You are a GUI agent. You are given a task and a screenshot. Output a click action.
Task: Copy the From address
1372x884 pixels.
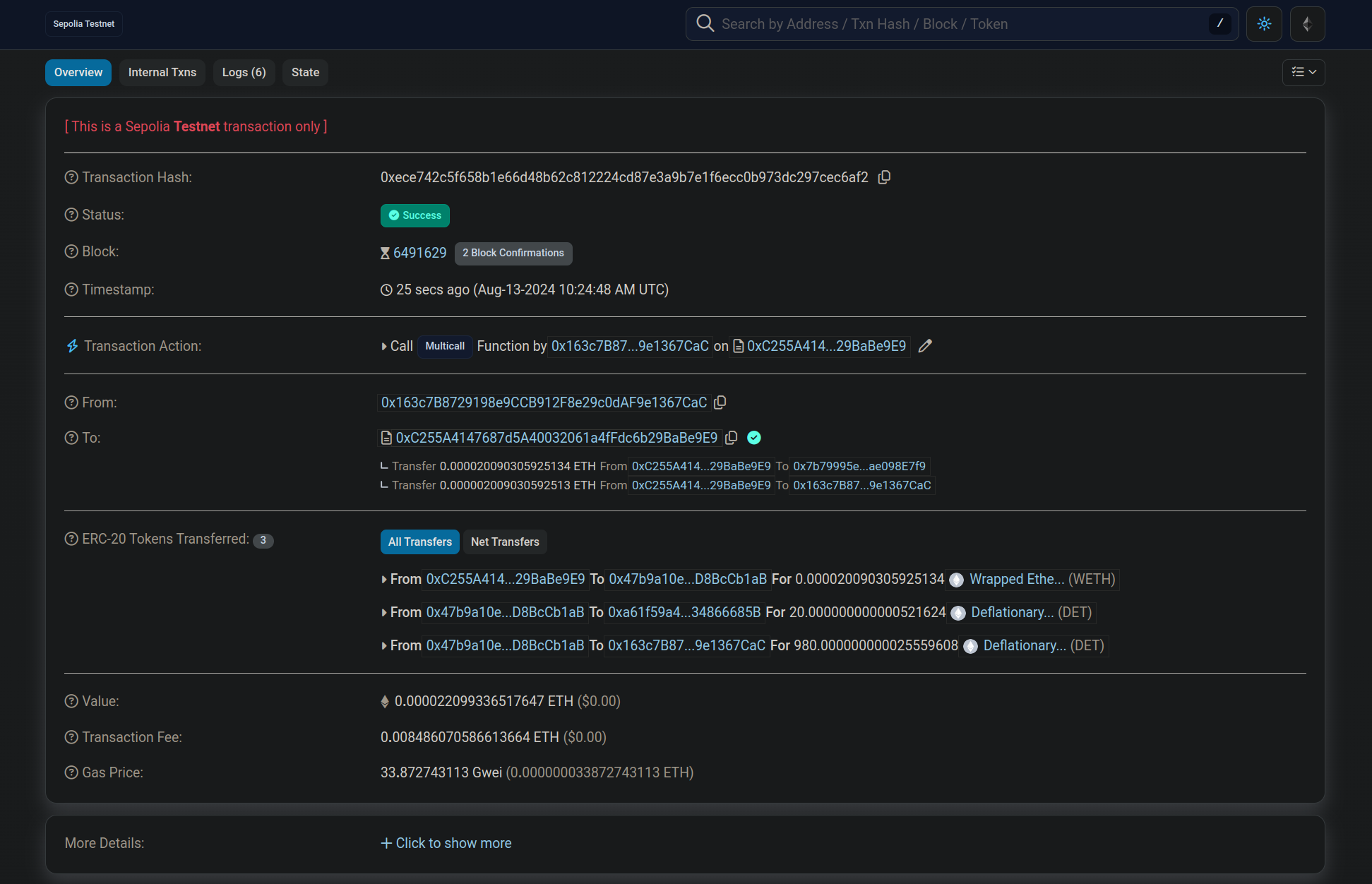(x=720, y=402)
